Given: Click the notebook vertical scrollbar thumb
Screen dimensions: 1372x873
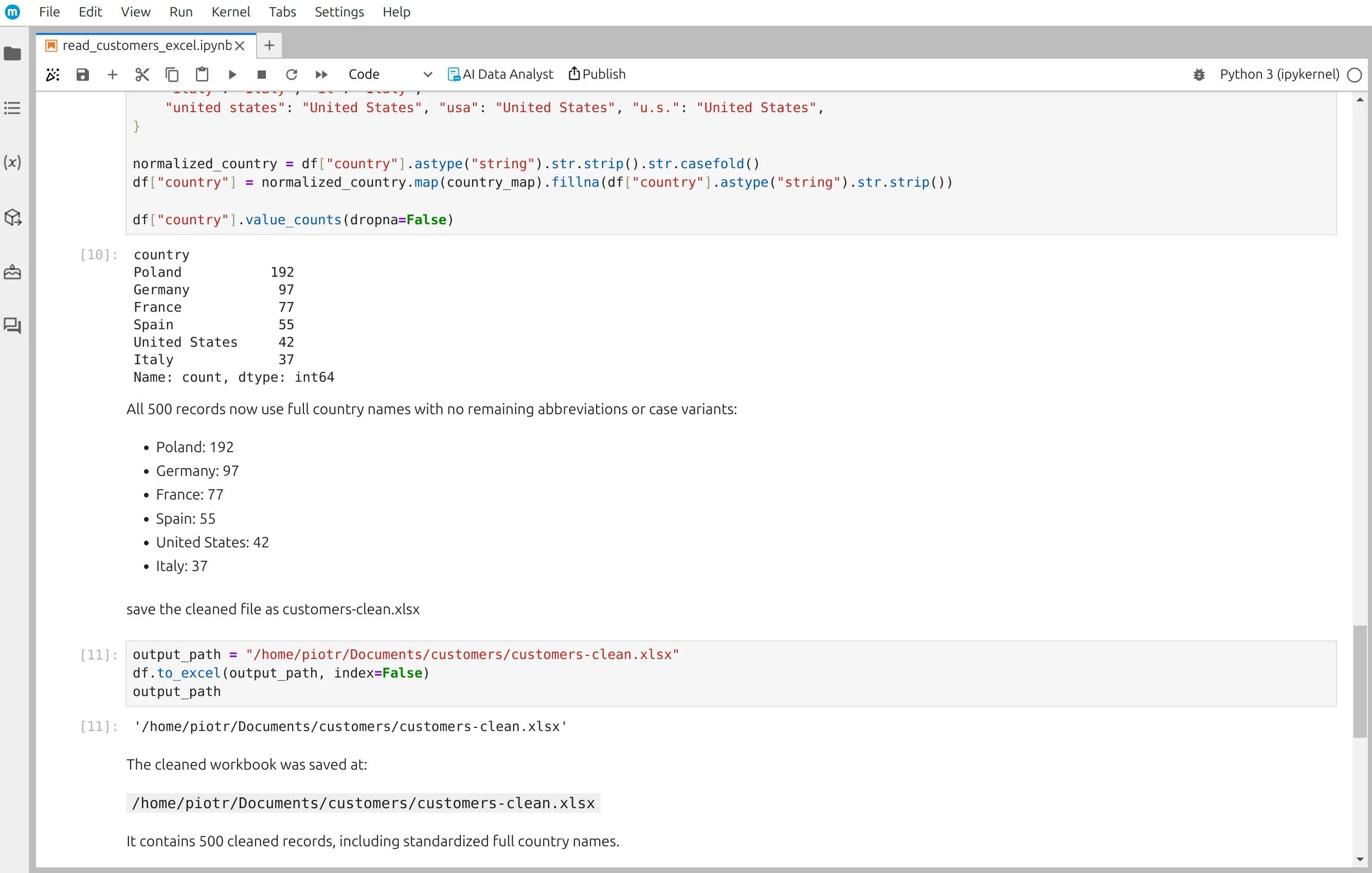Looking at the screenshot, I should click(1360, 682).
